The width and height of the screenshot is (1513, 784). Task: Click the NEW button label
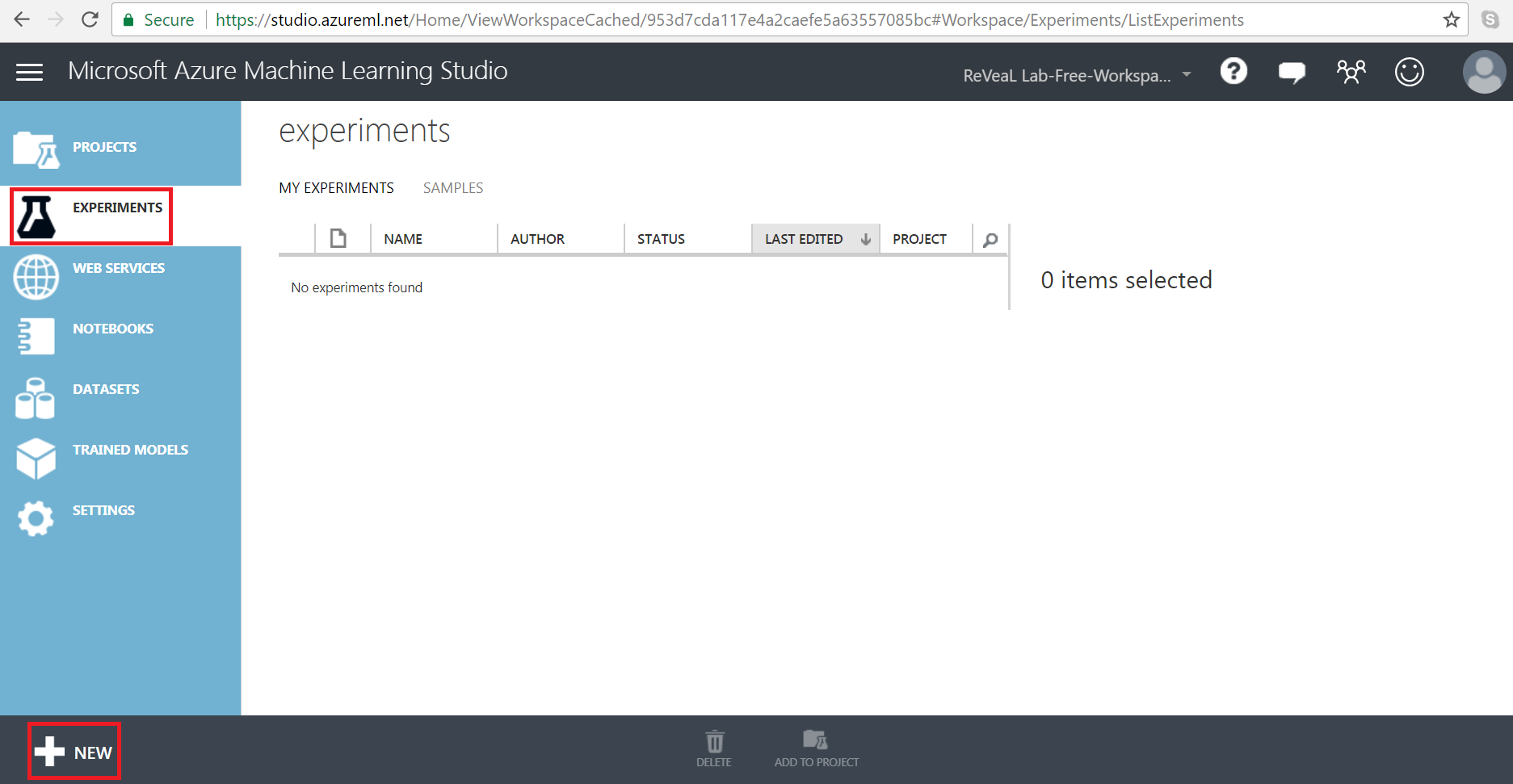[93, 753]
